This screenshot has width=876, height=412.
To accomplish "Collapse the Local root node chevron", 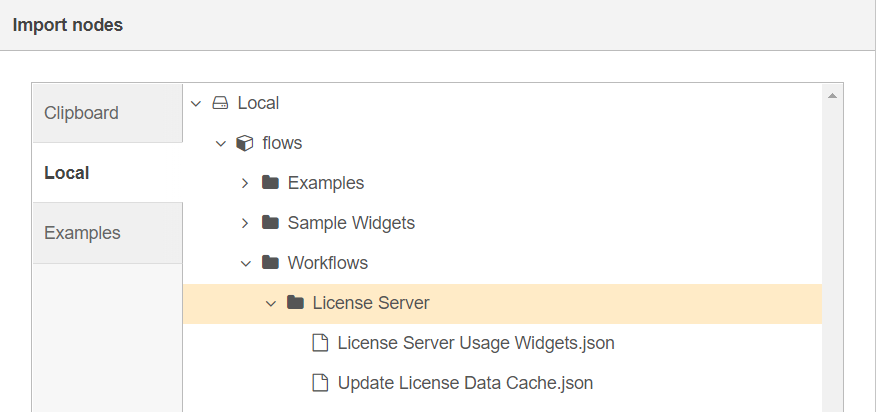I will click(x=196, y=103).
